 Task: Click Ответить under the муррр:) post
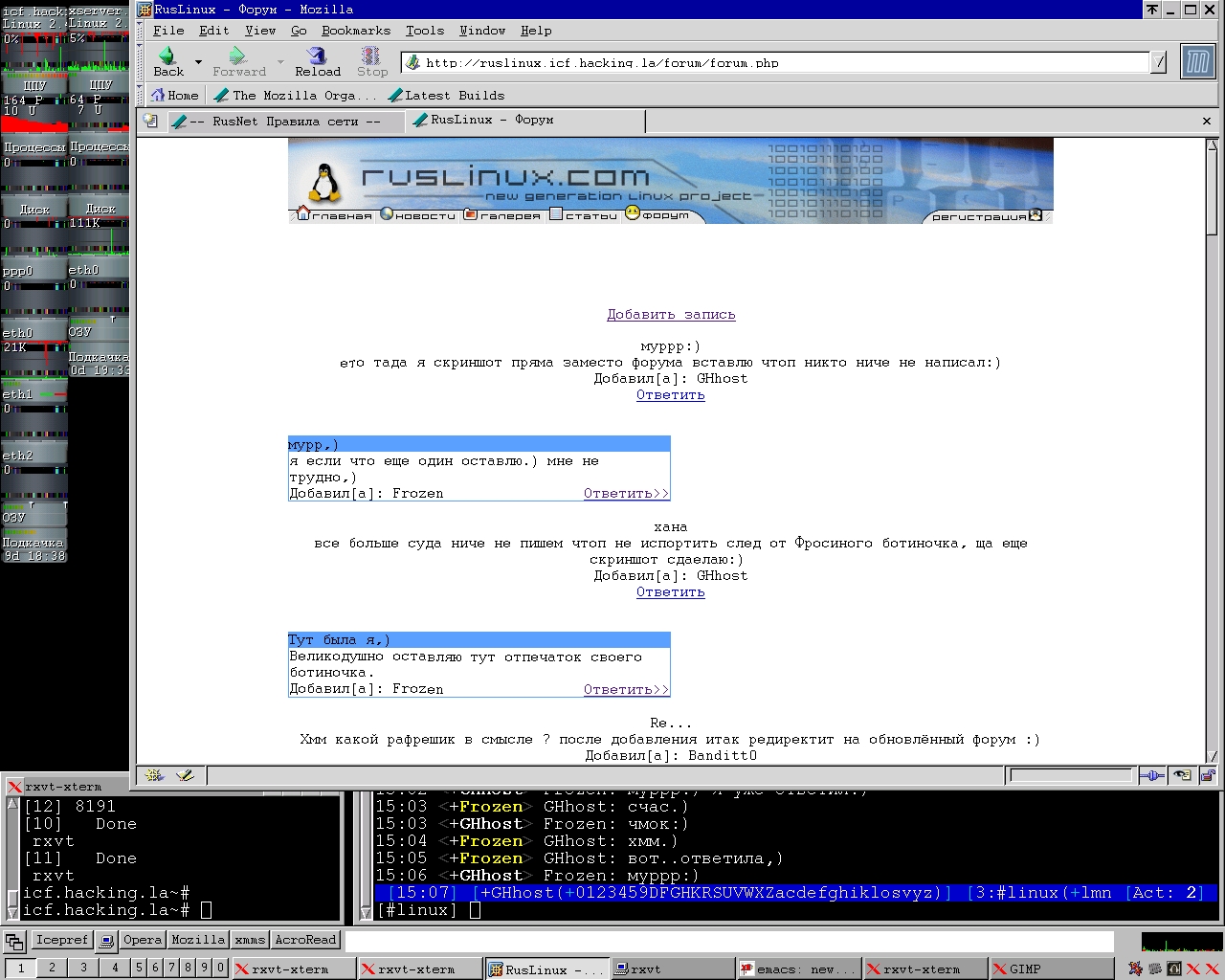(671, 394)
